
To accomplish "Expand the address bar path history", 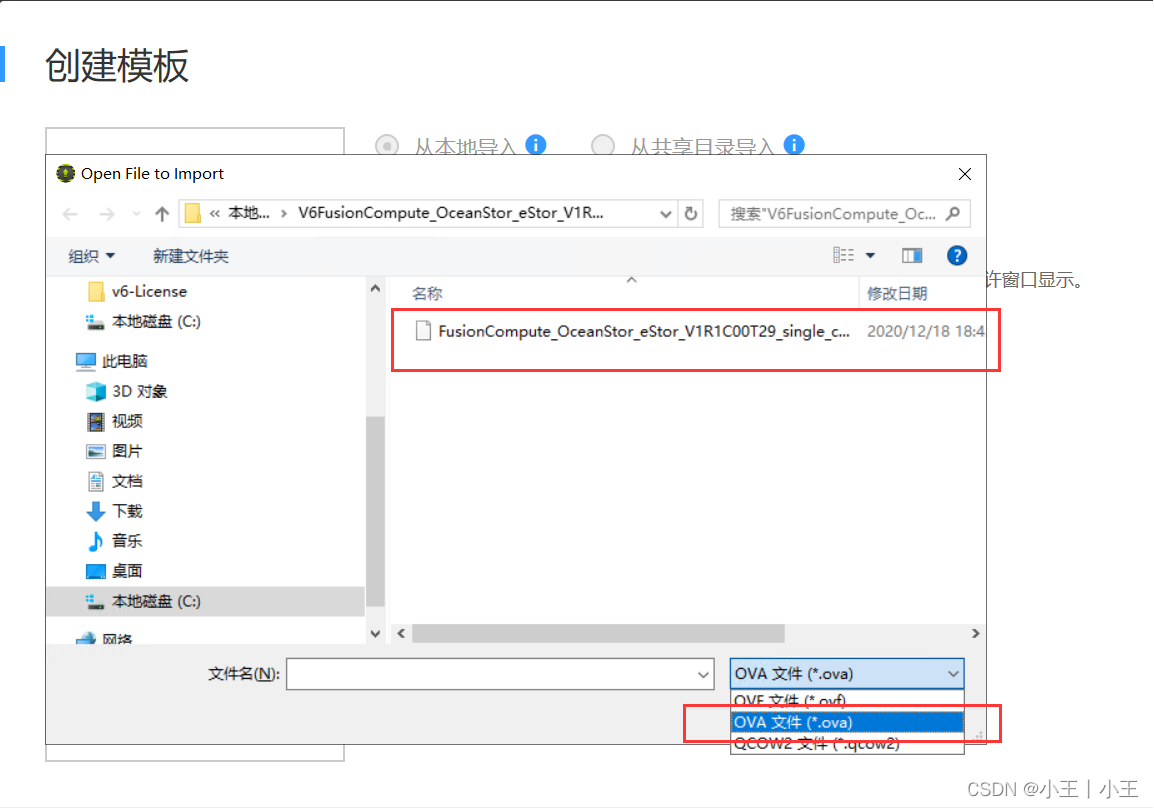I will [x=665, y=214].
